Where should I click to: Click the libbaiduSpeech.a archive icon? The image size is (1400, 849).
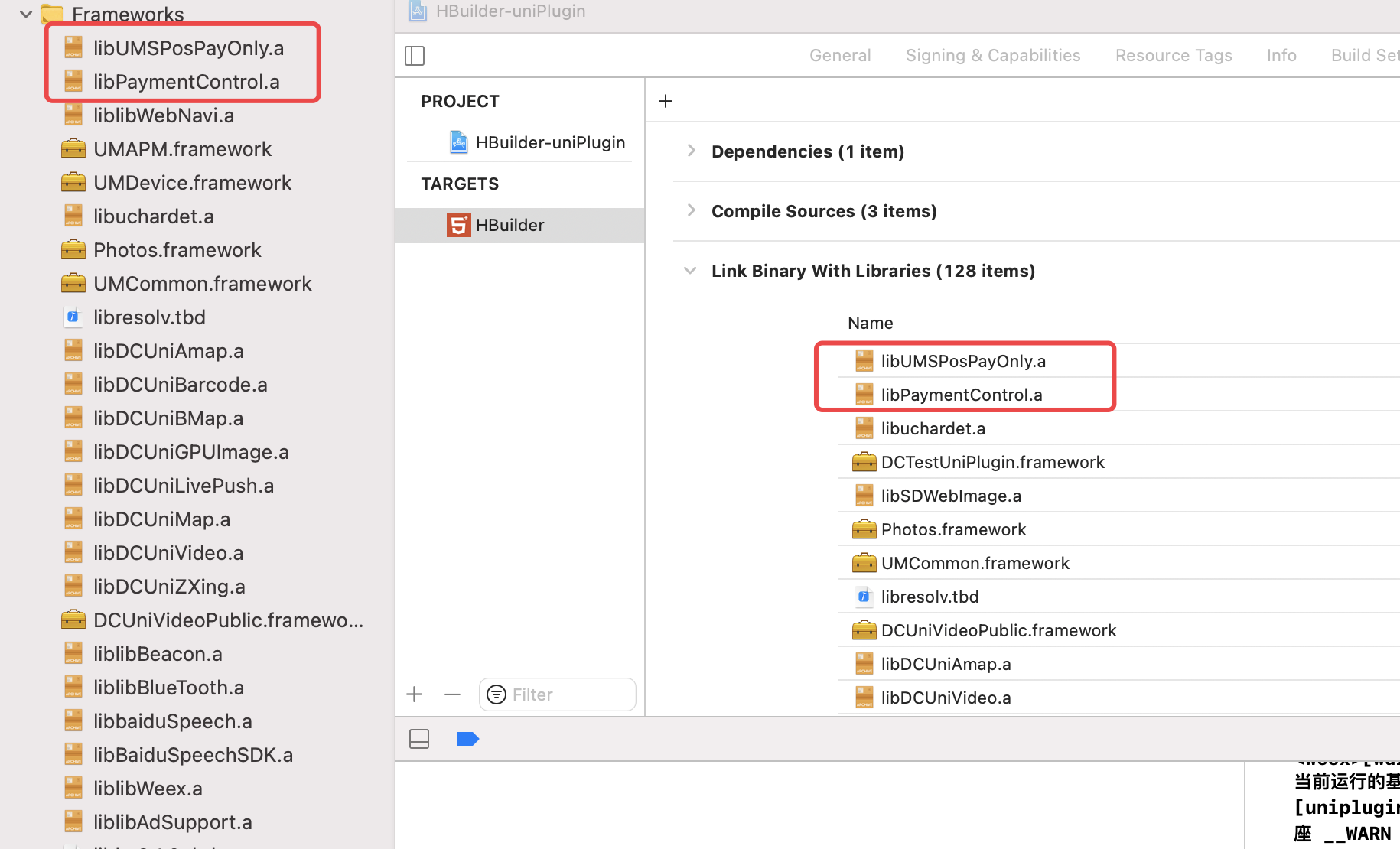click(x=73, y=721)
